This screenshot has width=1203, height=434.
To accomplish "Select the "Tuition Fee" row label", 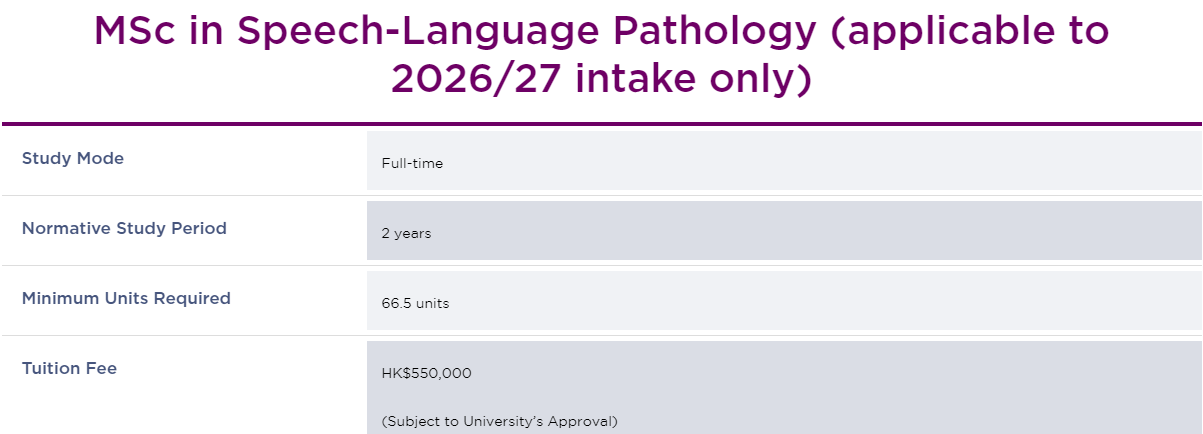I will [x=69, y=368].
